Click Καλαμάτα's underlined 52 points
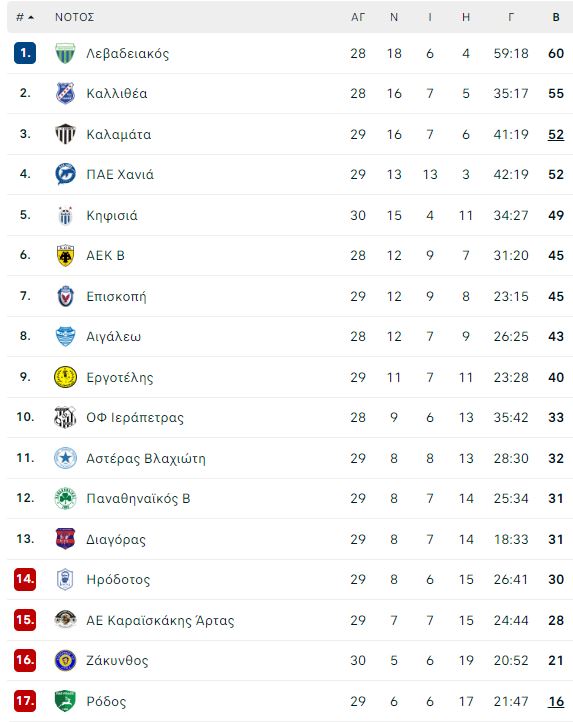 pos(556,134)
